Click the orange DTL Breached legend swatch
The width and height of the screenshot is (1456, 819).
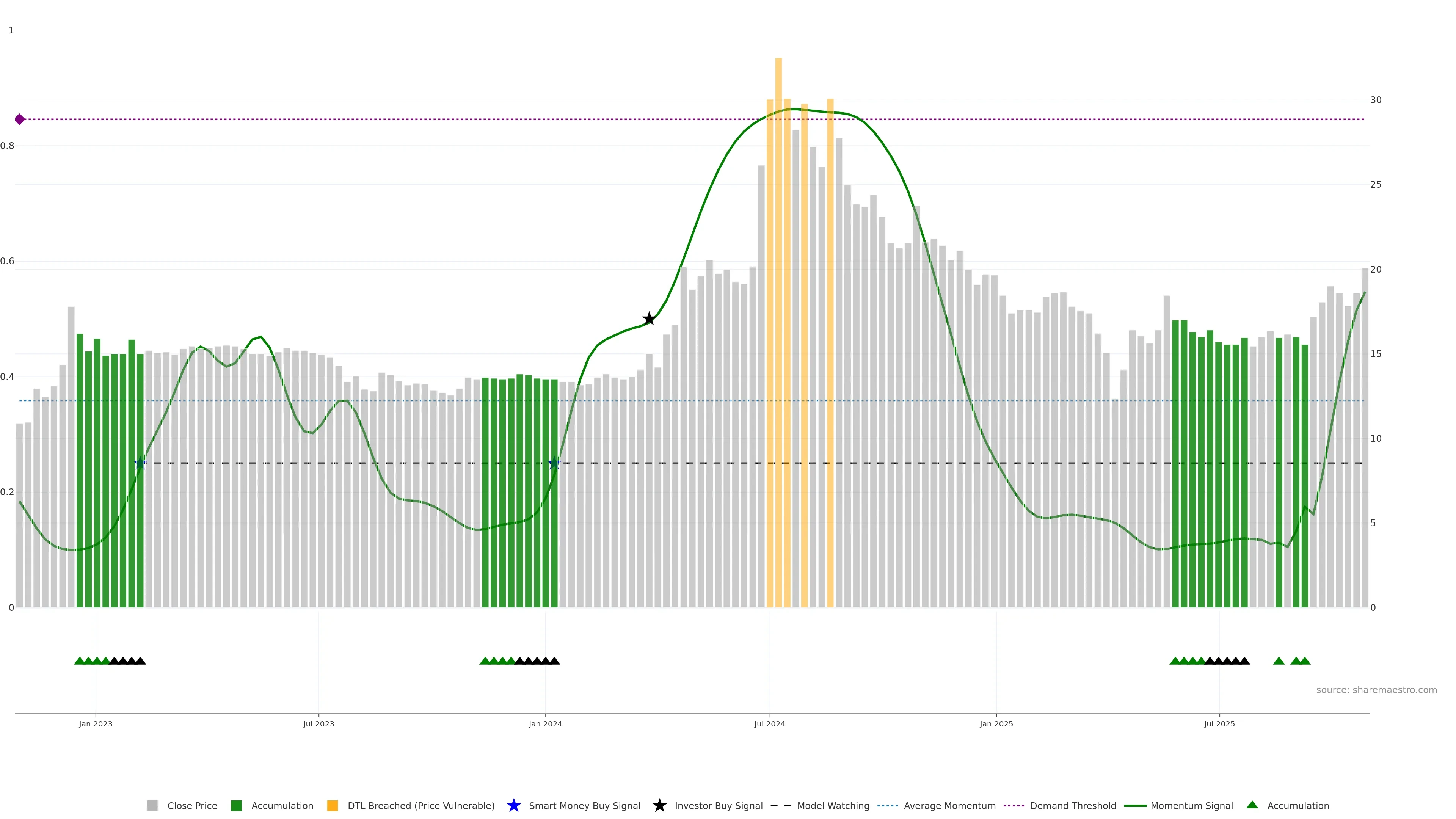tap(333, 805)
